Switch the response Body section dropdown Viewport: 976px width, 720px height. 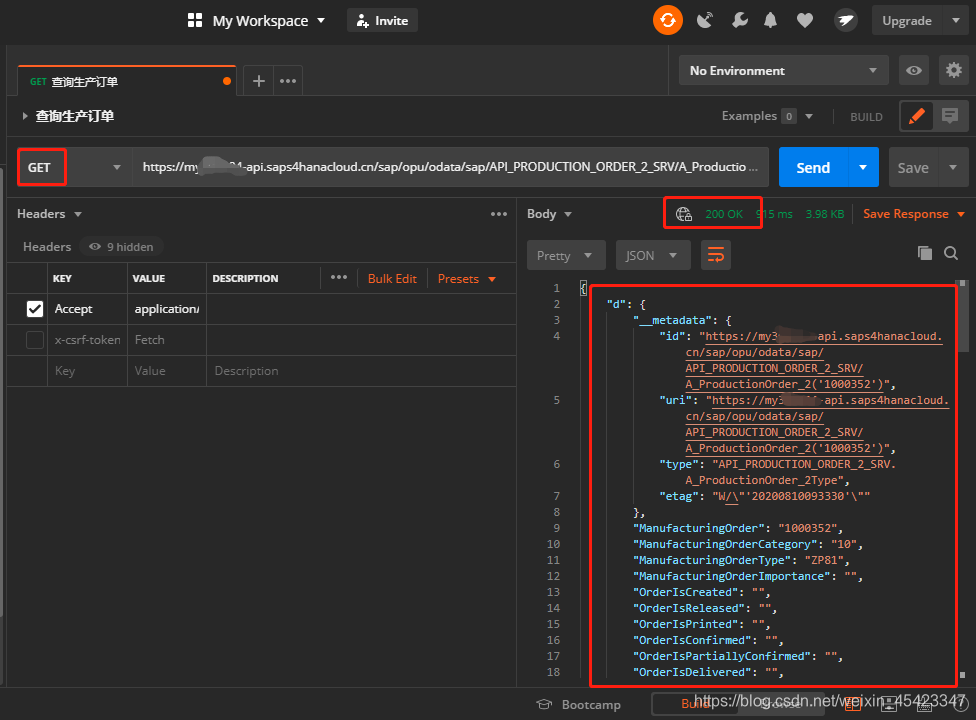(549, 214)
